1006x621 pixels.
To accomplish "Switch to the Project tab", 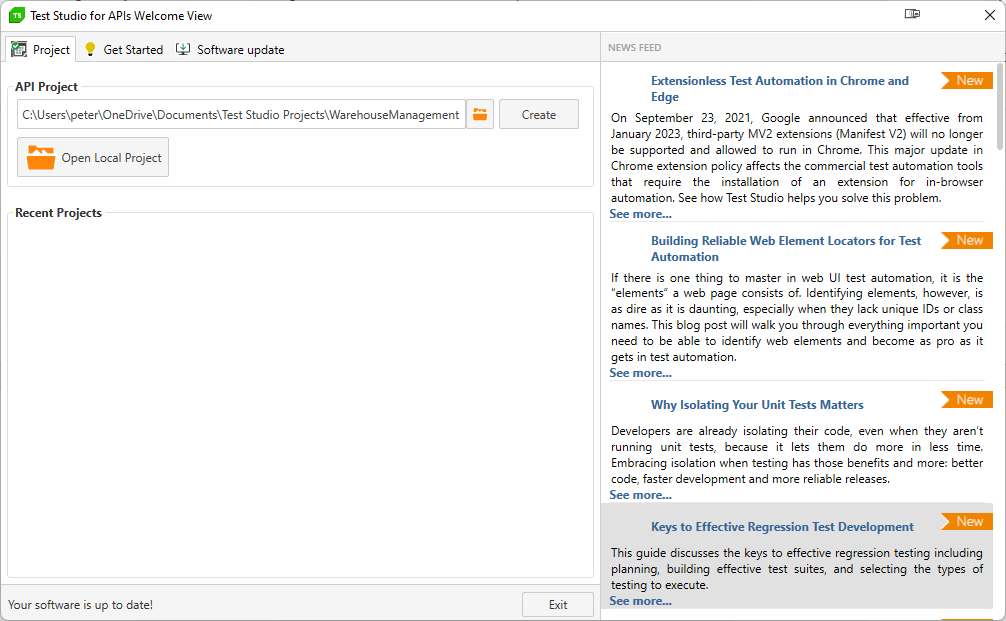I will coord(41,49).
